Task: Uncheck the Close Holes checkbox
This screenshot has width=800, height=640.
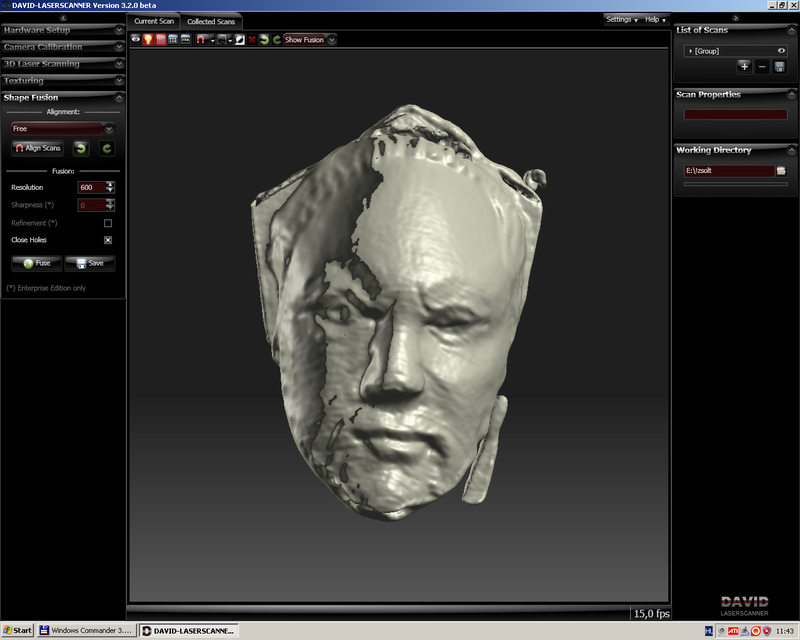Action: [x=108, y=240]
